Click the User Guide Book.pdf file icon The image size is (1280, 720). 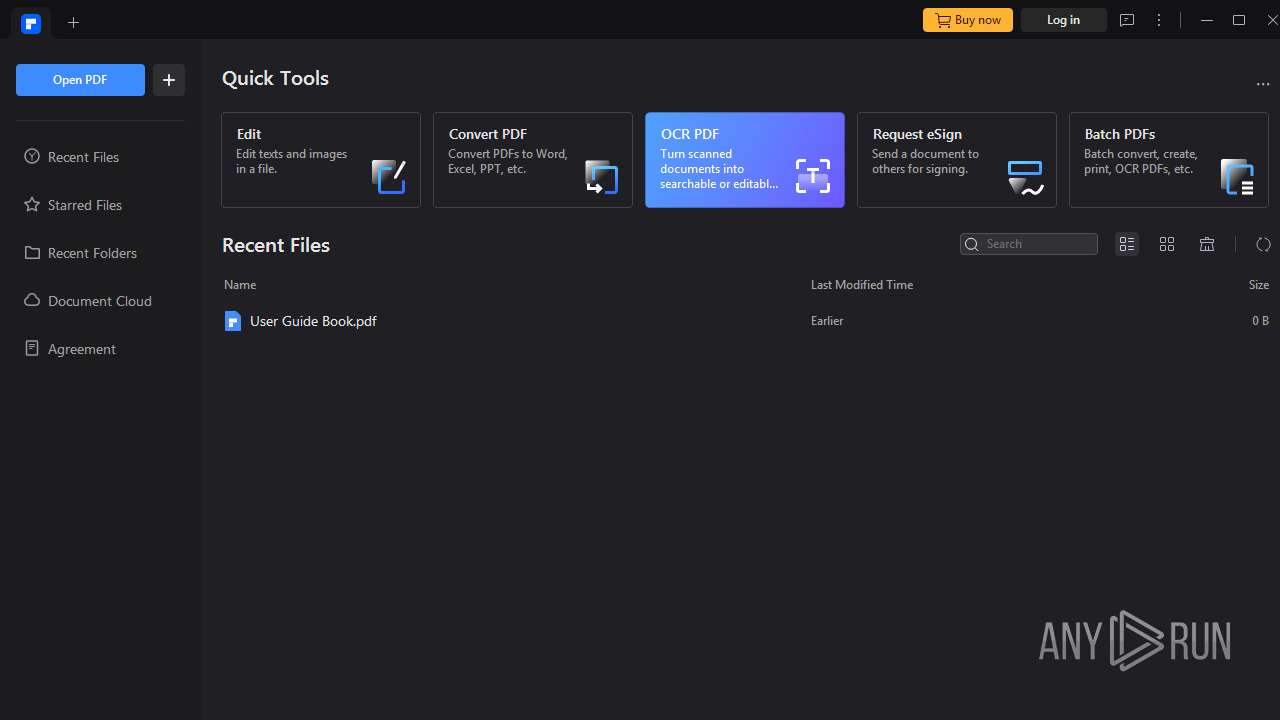click(x=233, y=321)
